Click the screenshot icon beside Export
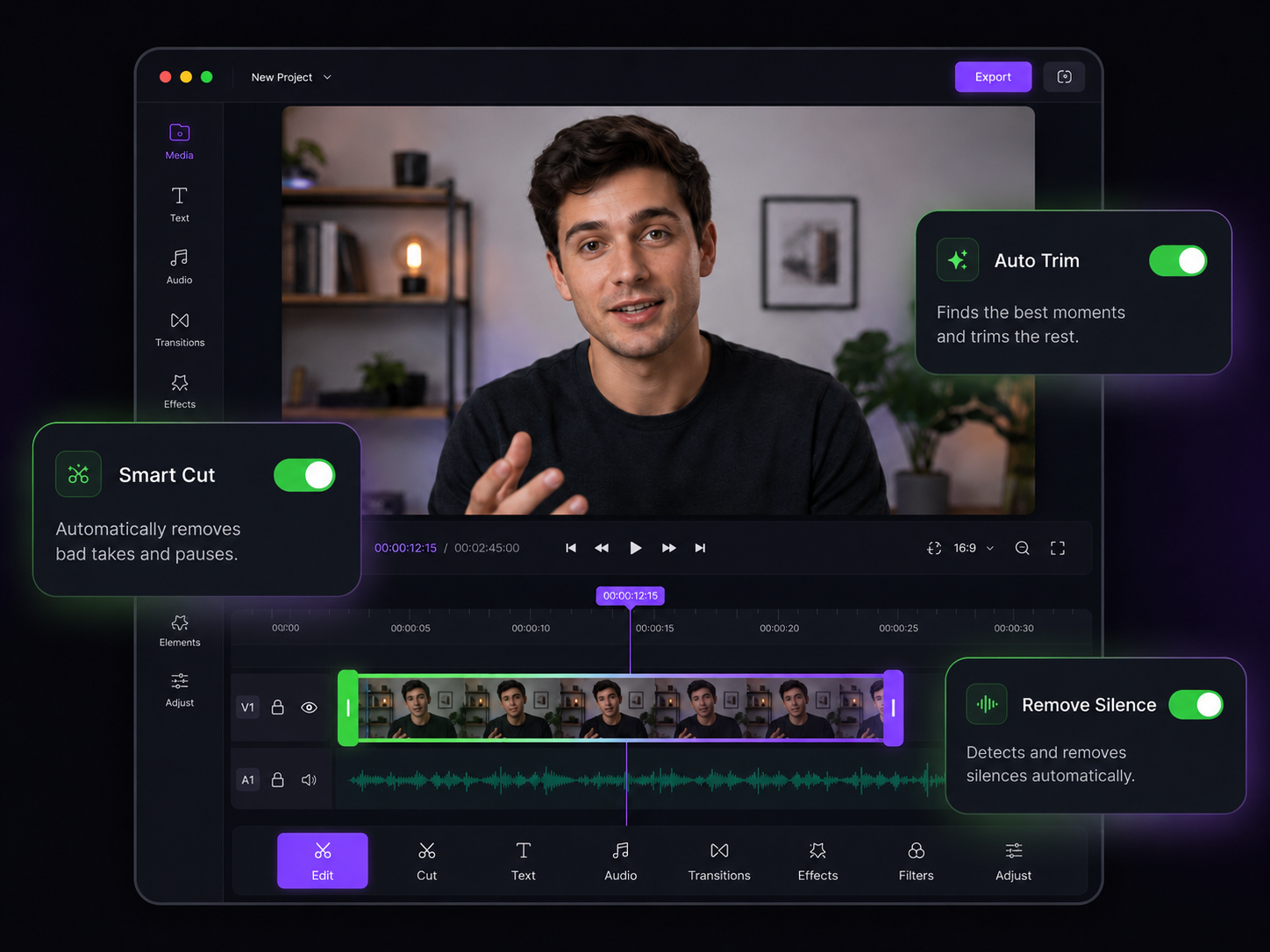 [1065, 77]
